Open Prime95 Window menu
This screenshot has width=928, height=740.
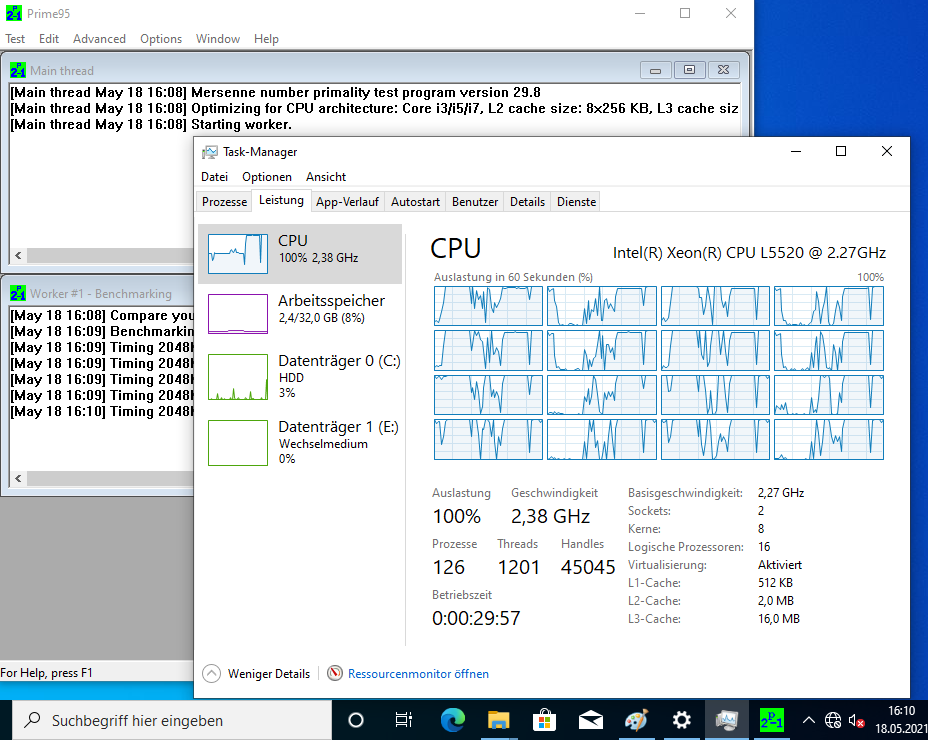click(x=218, y=39)
